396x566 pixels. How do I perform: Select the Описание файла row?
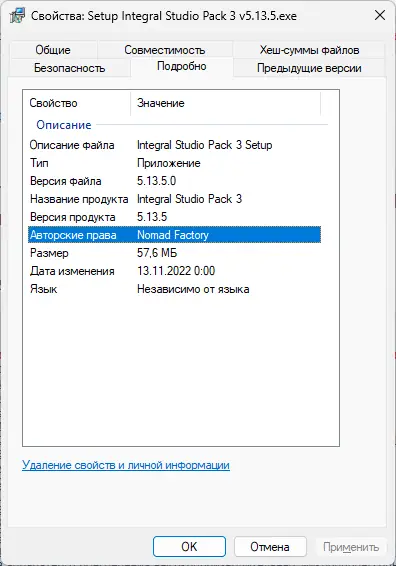(174, 145)
